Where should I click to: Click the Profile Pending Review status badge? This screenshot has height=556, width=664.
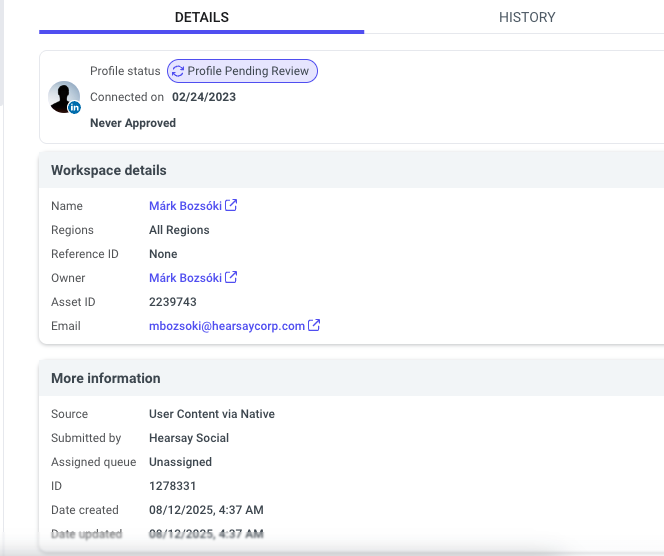242,71
